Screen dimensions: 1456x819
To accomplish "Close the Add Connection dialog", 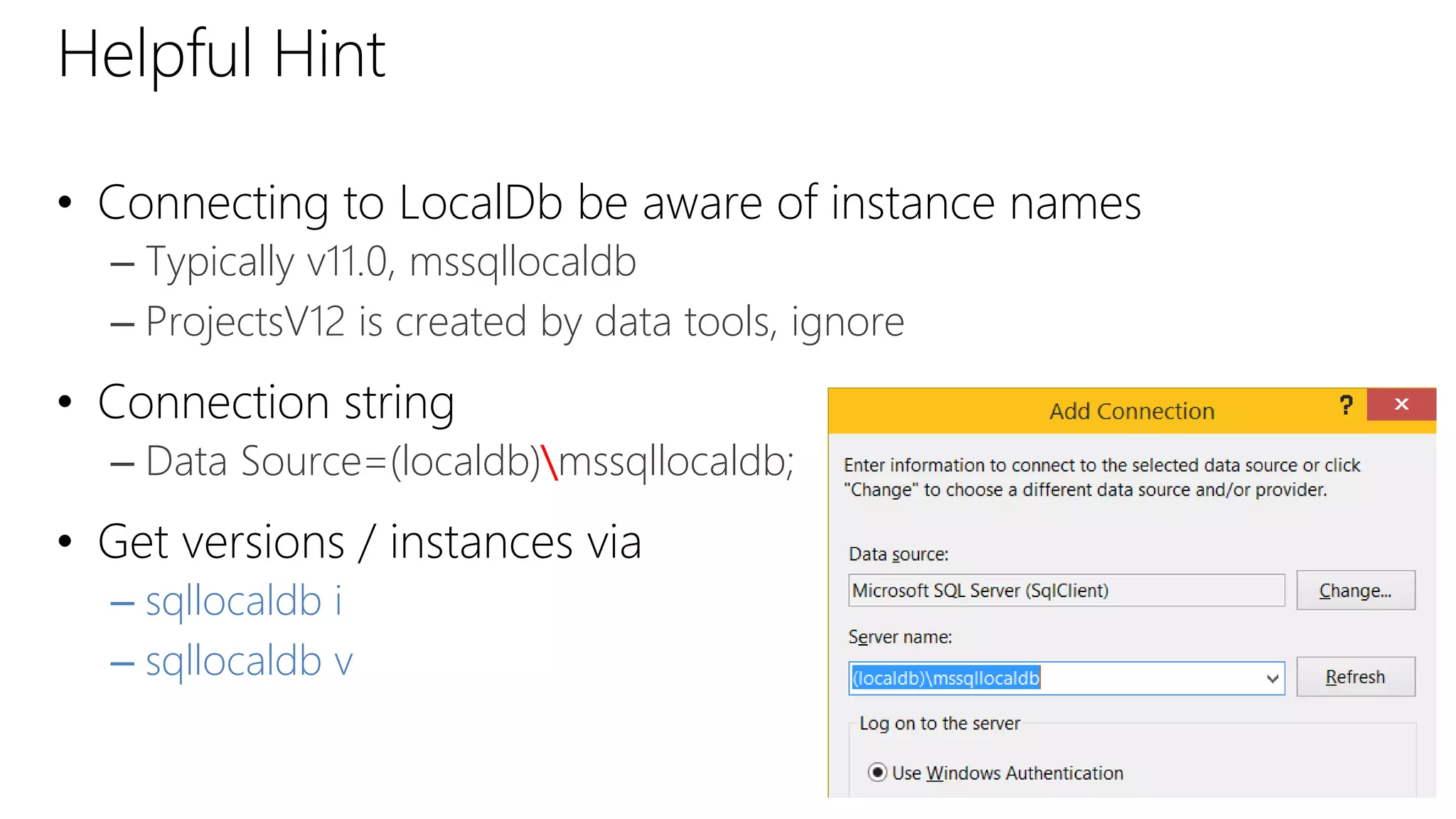I will [x=1401, y=405].
